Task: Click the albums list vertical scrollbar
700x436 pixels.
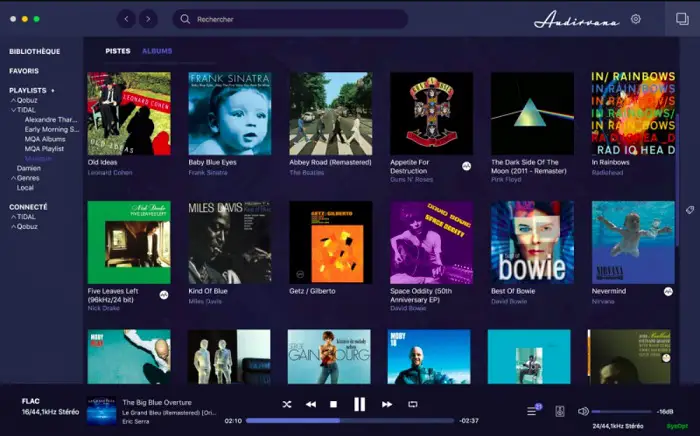Action: coord(677,179)
